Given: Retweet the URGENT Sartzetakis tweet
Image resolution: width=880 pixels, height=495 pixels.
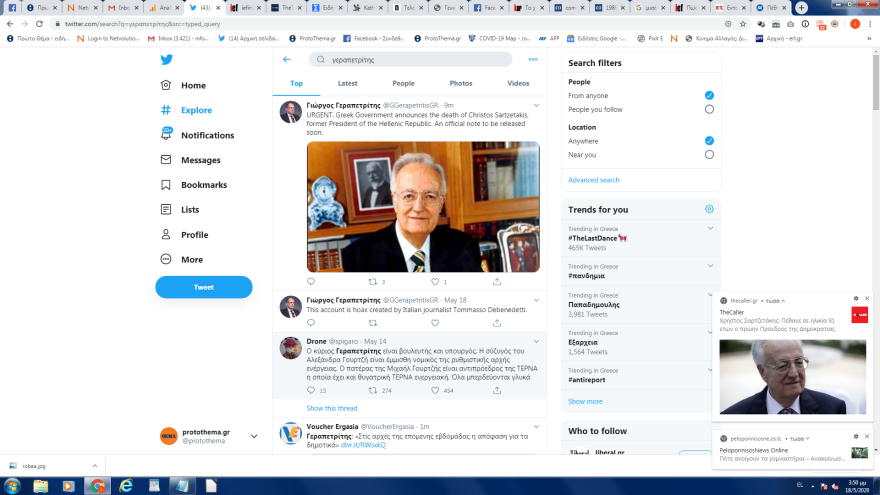Looking at the screenshot, I should pos(373,282).
